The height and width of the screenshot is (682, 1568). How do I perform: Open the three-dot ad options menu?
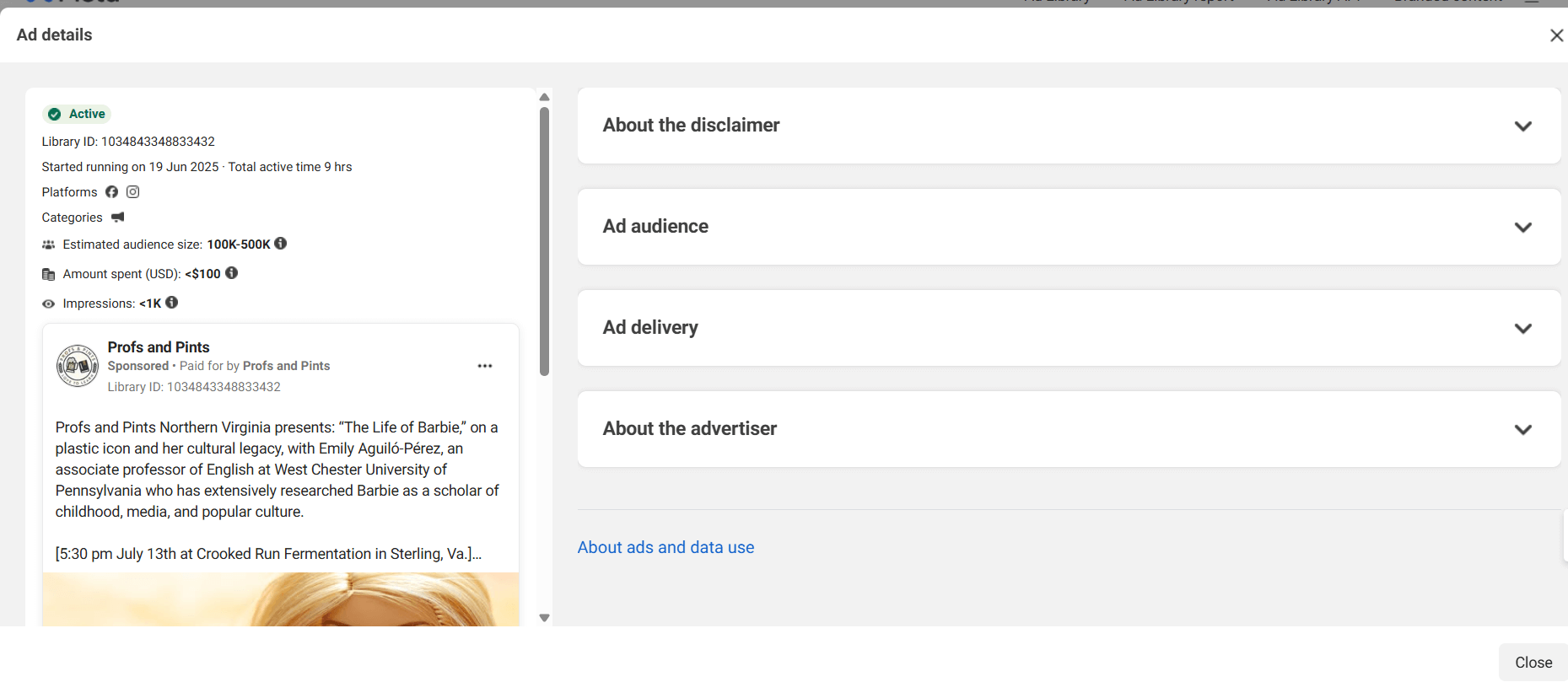(x=485, y=366)
